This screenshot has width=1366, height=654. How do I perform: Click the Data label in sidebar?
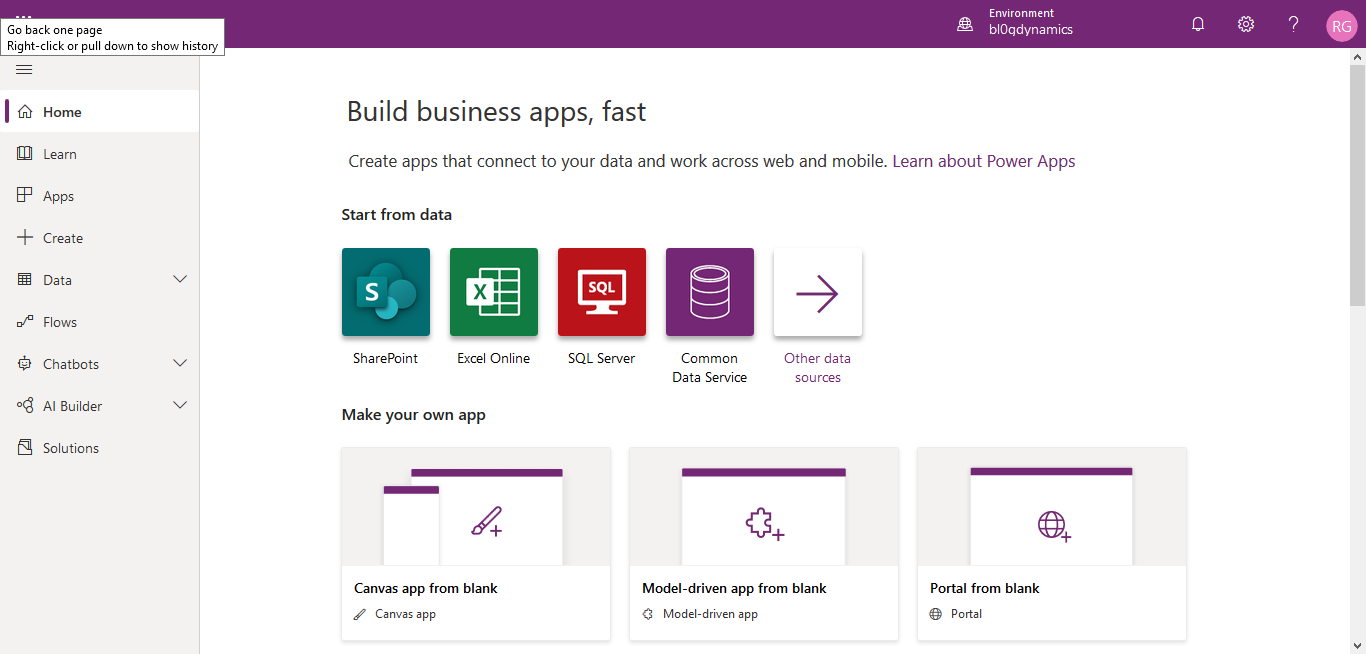point(57,280)
